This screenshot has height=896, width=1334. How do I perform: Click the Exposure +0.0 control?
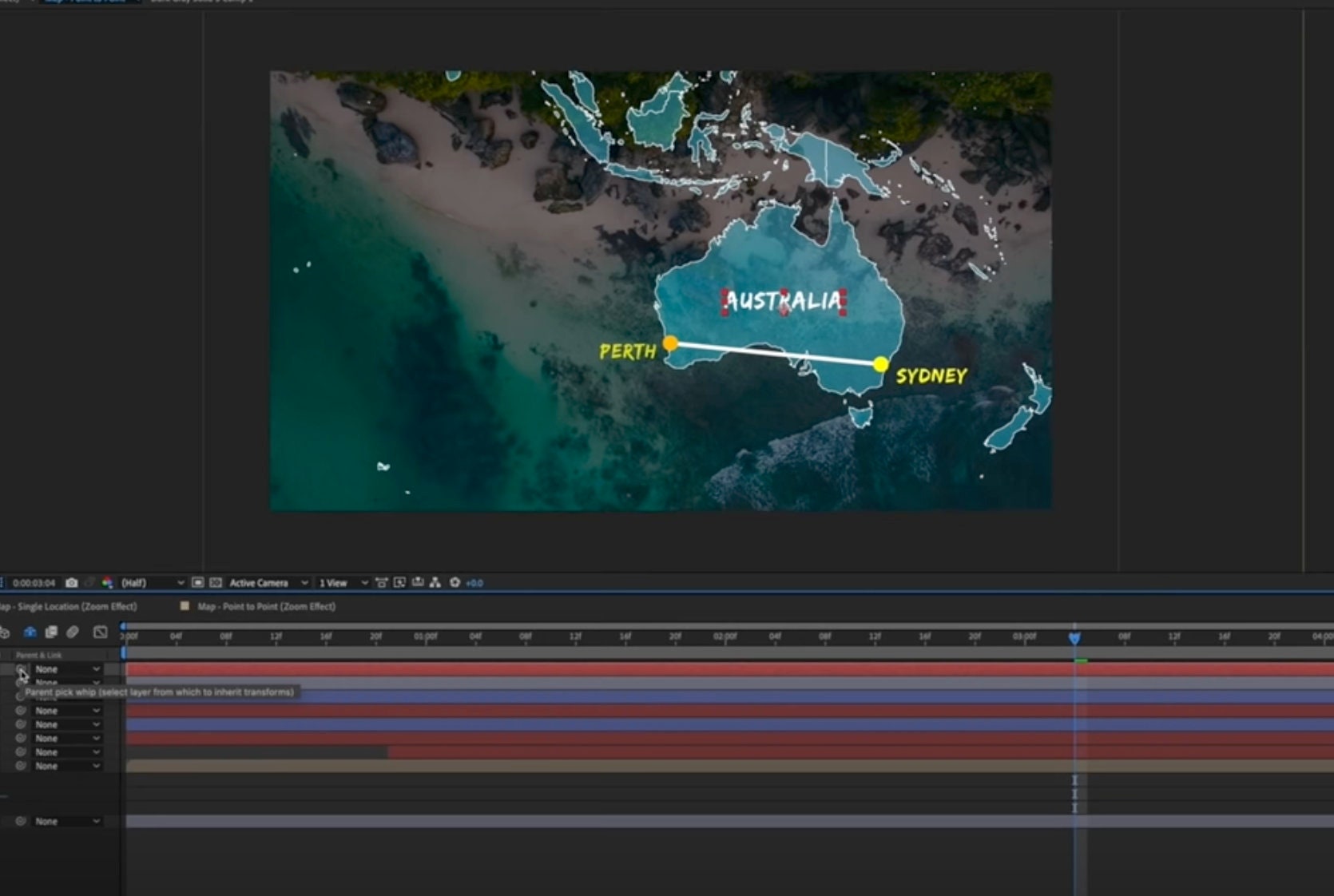tap(474, 583)
